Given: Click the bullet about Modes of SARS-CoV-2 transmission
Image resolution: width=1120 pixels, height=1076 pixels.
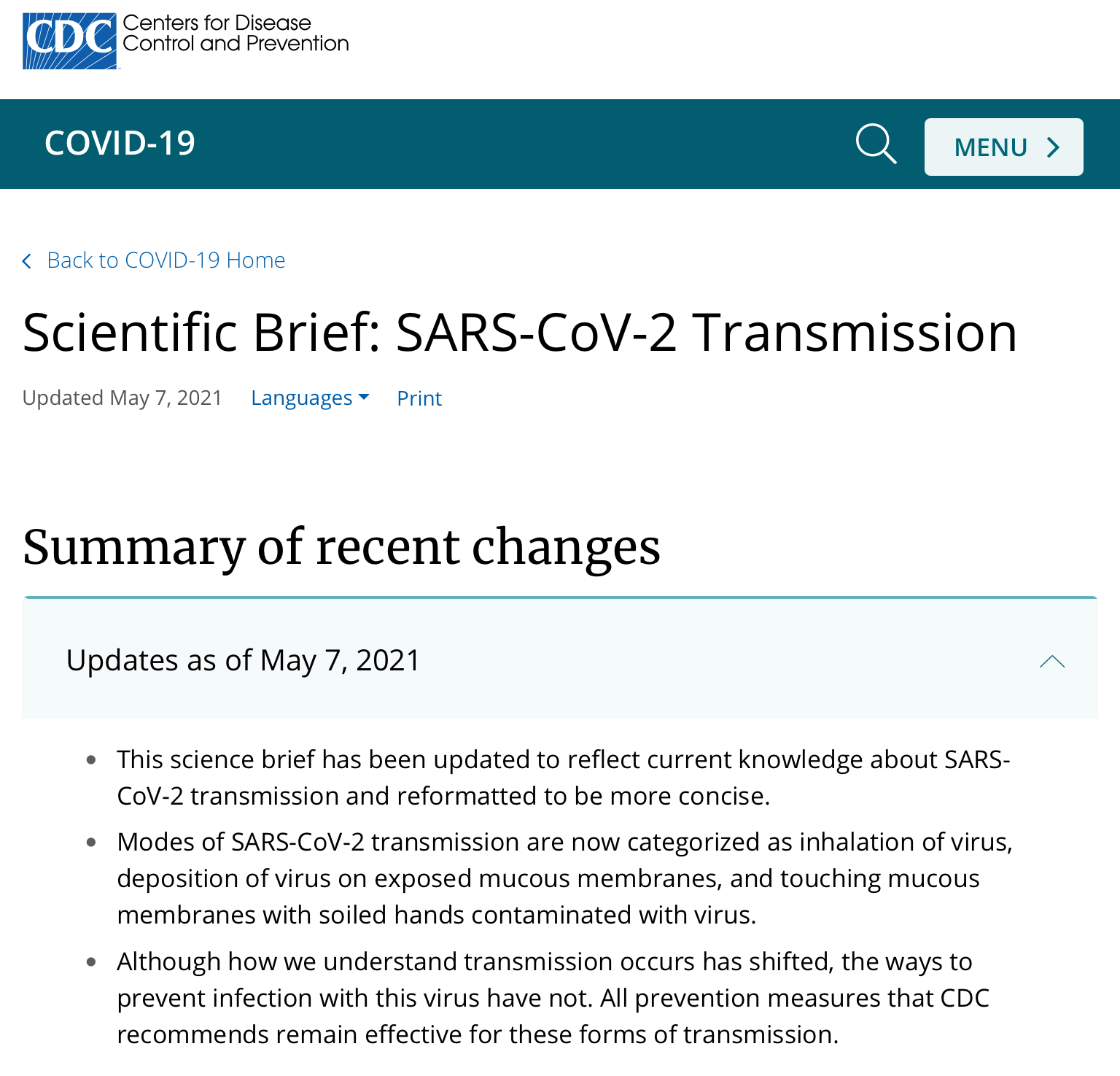Looking at the screenshot, I should [x=564, y=878].
